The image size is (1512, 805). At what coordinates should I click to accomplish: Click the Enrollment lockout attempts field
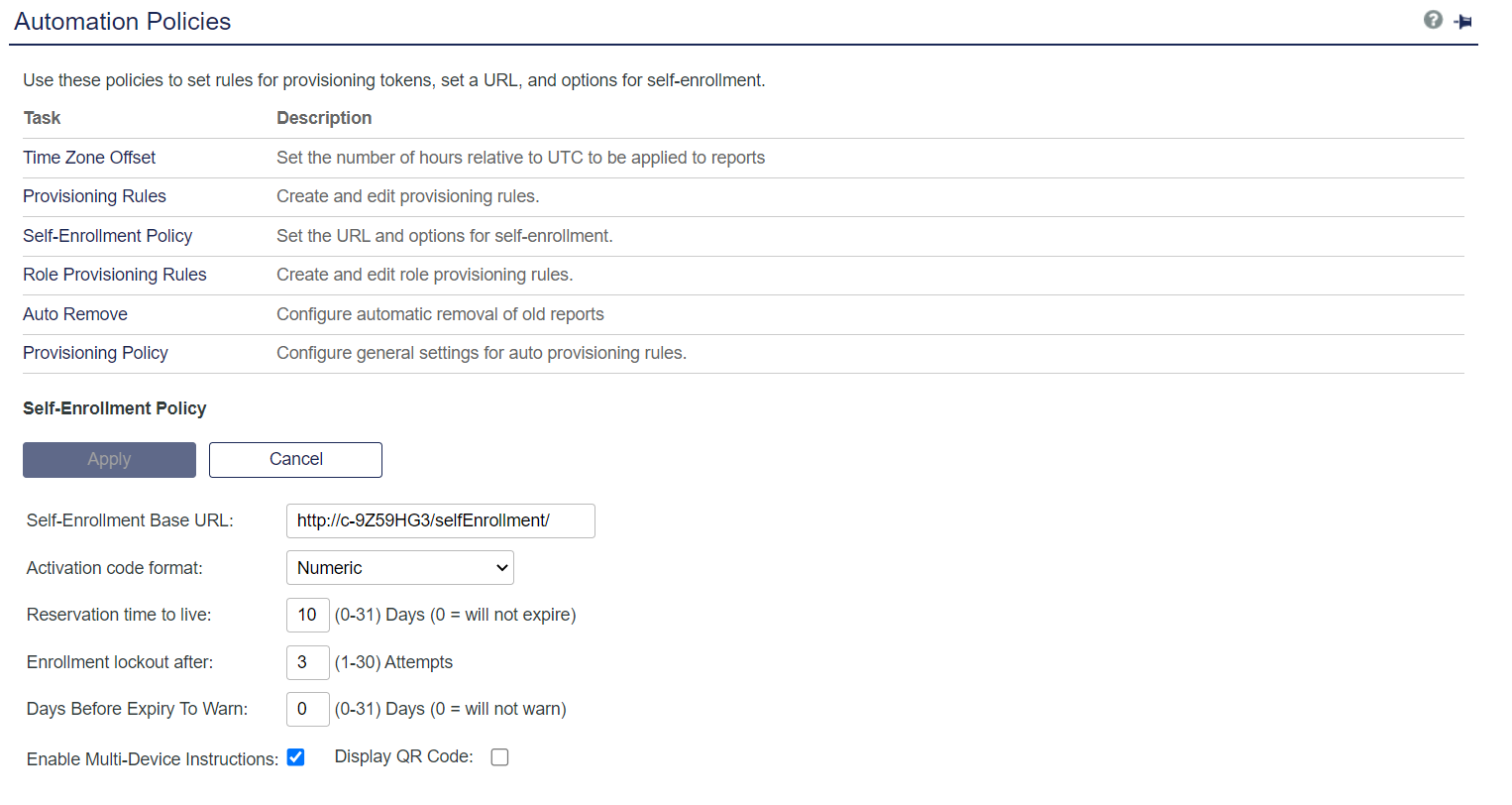tap(307, 662)
